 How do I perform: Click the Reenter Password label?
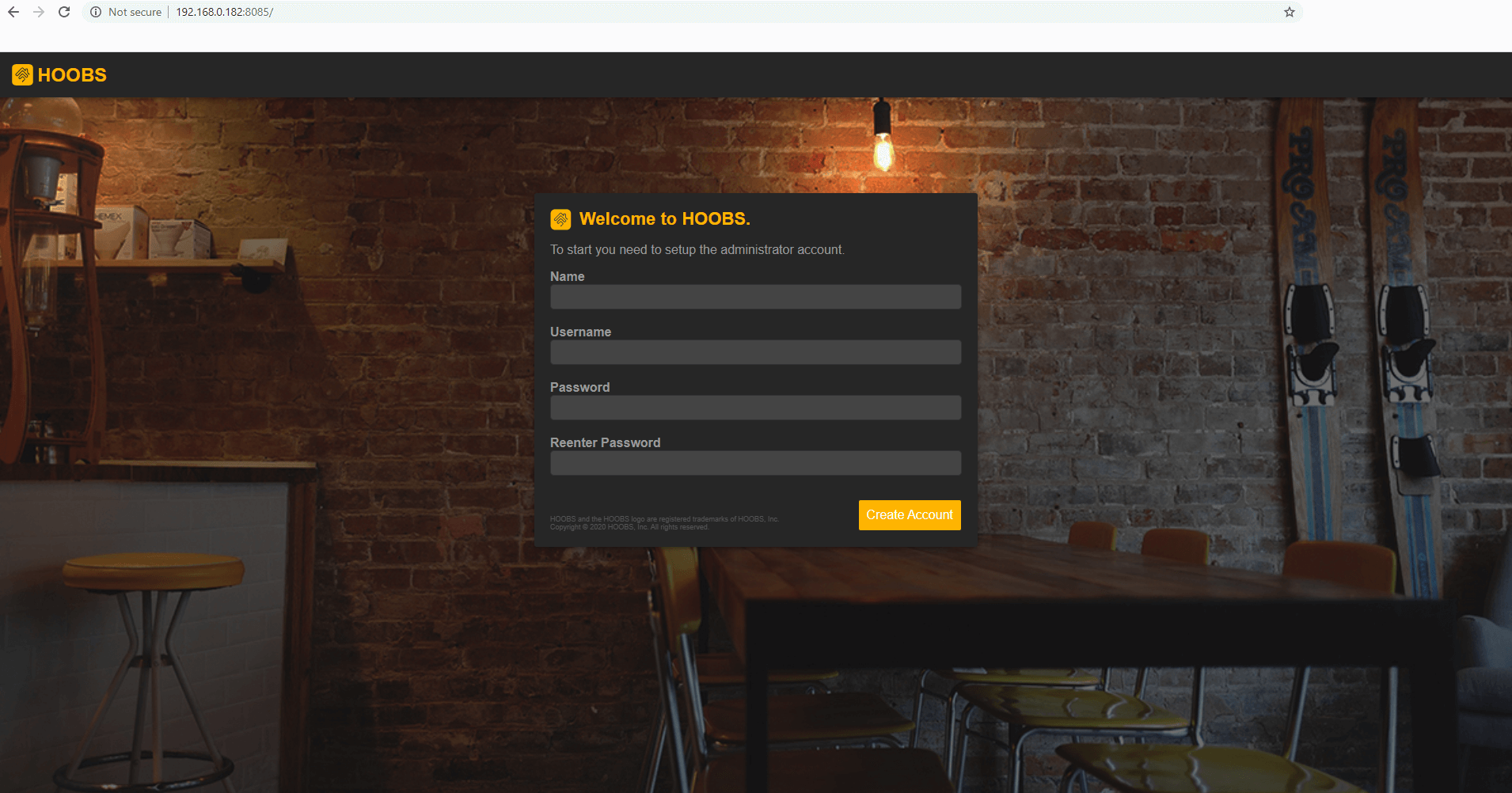point(606,442)
